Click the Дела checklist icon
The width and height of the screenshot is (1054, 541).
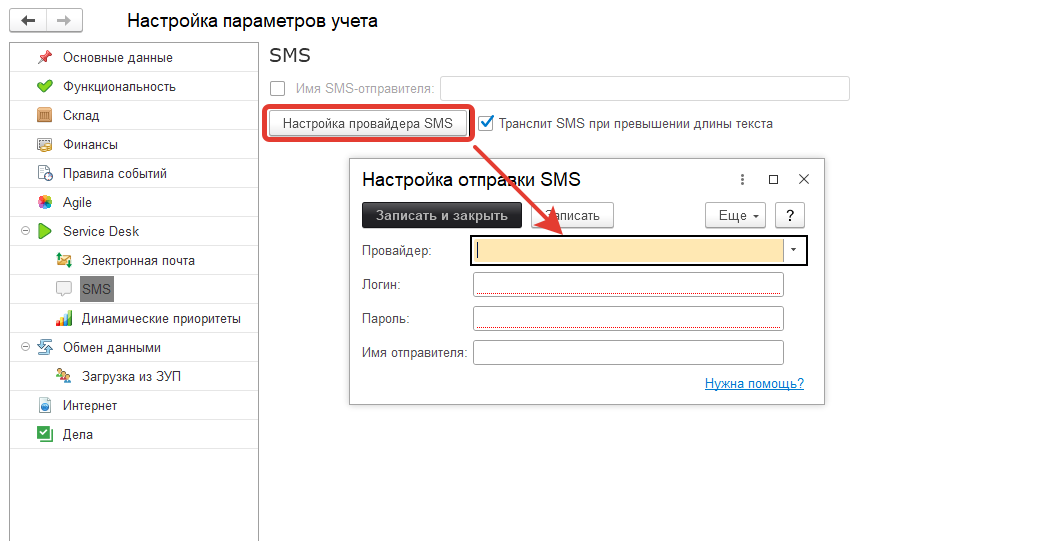pos(44,434)
